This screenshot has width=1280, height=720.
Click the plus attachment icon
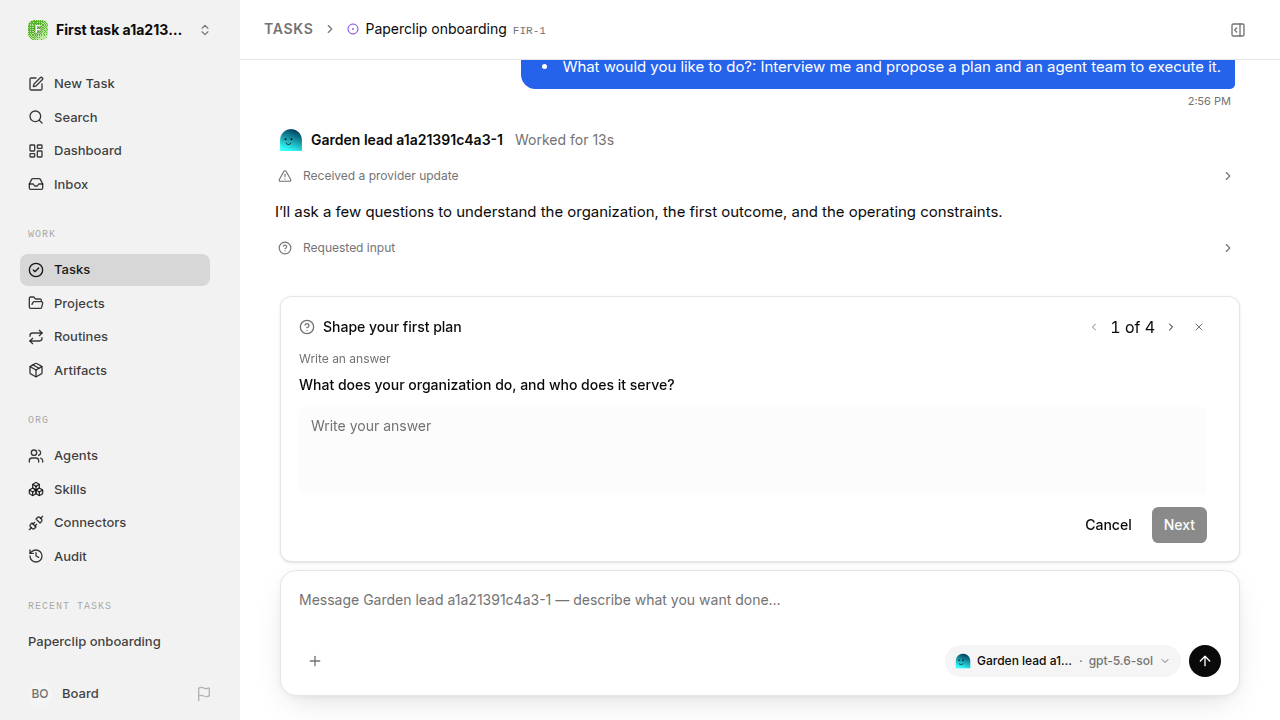tap(315, 661)
